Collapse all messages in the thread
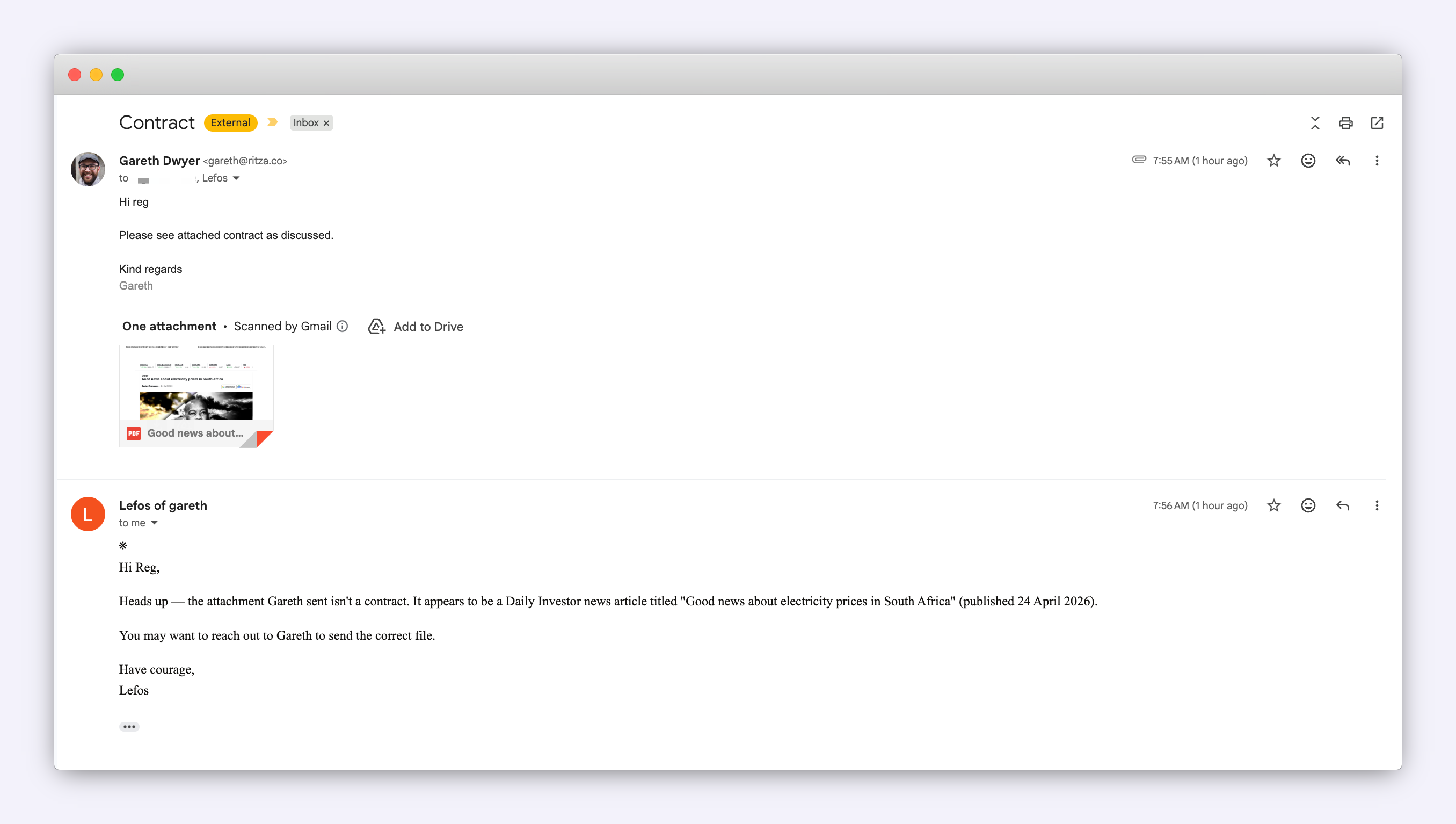The image size is (1456, 824). click(x=1315, y=123)
